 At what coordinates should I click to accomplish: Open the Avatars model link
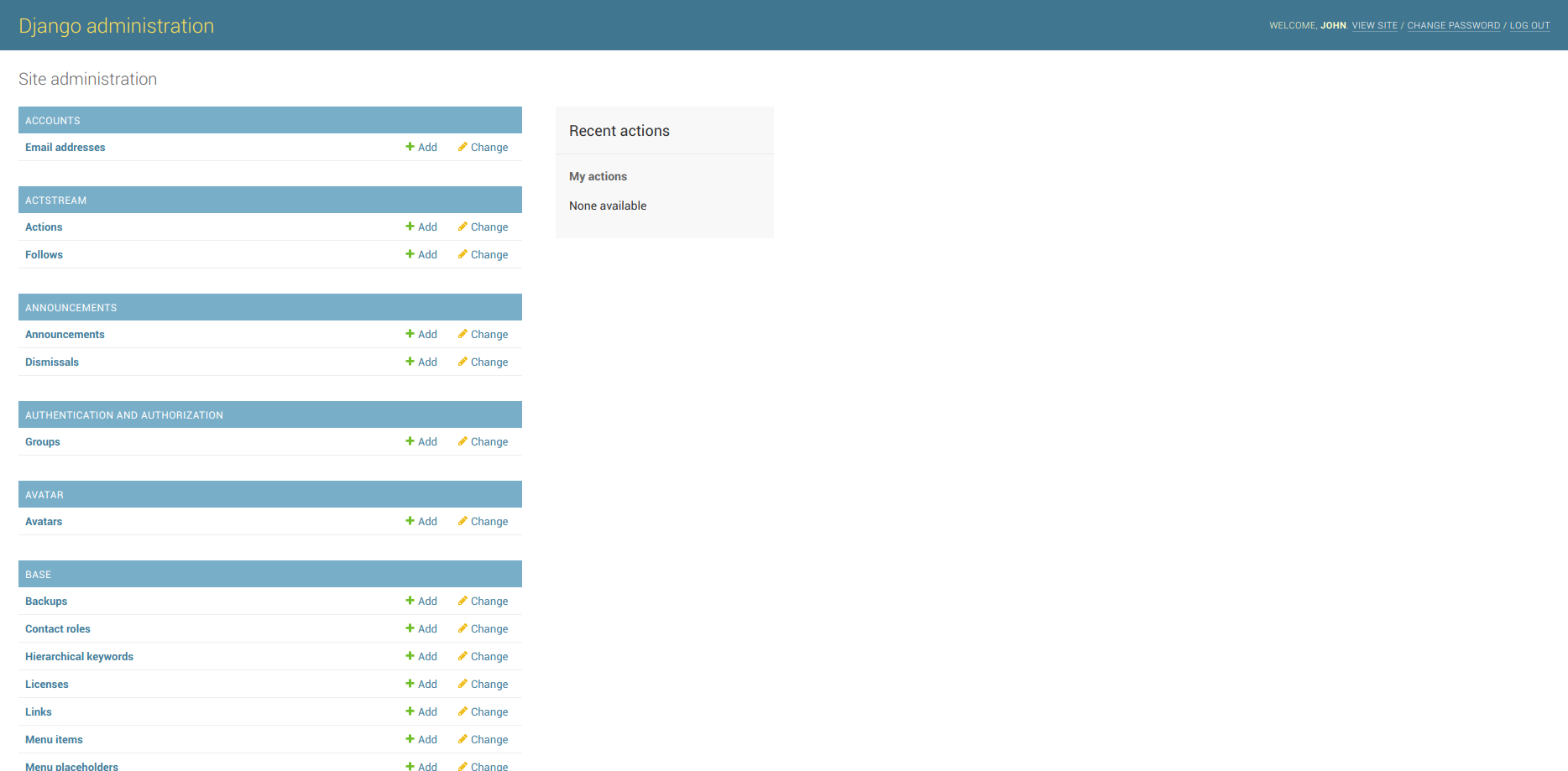click(x=44, y=522)
